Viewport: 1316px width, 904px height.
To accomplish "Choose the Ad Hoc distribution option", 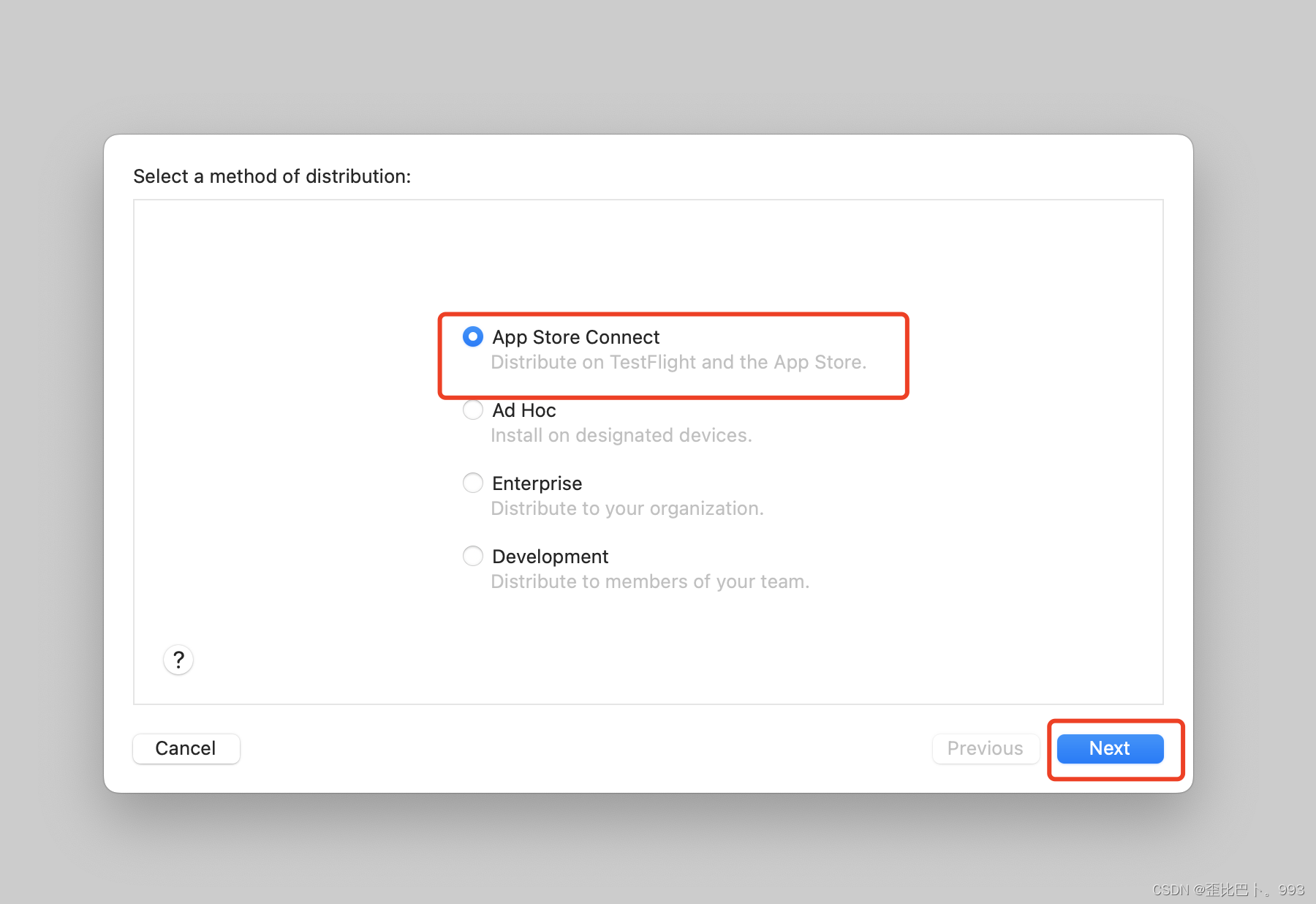I will click(x=473, y=410).
